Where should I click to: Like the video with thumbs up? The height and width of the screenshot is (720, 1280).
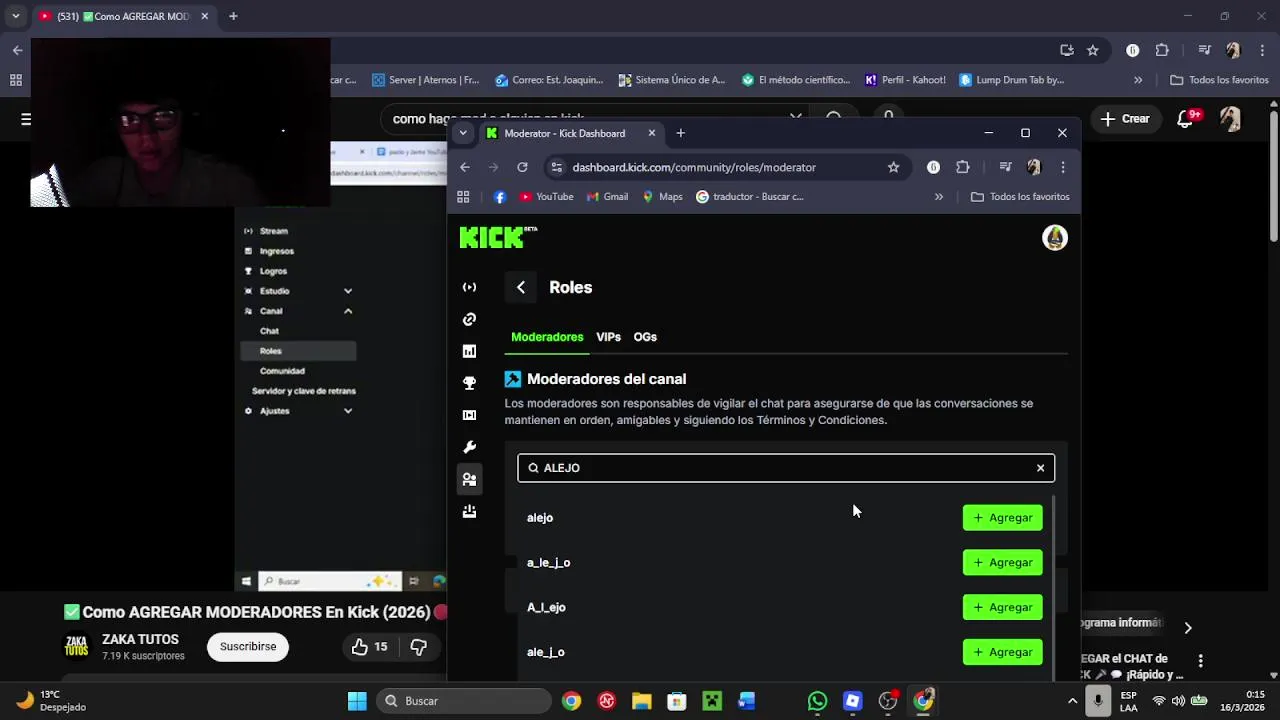pos(369,647)
